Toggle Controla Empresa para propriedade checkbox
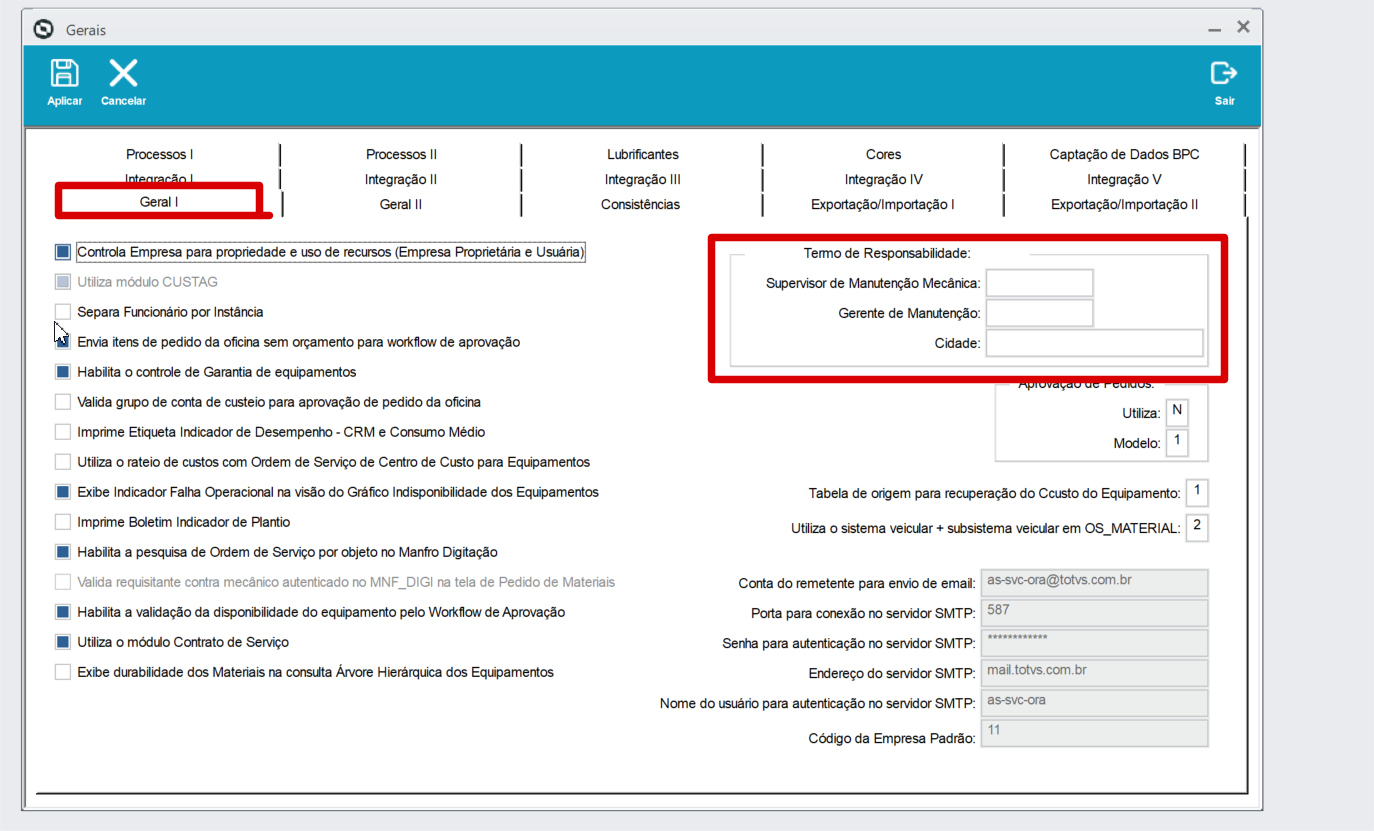 [x=63, y=252]
